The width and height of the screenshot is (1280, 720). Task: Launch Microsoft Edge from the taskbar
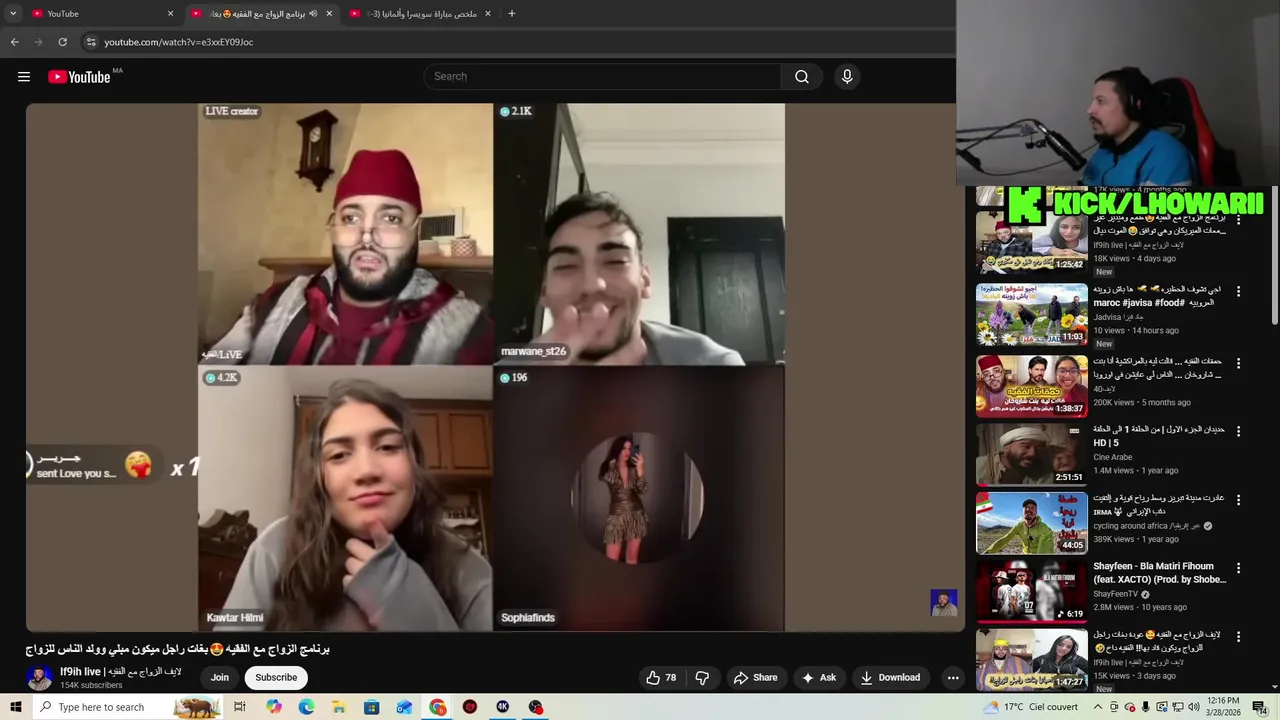pyautogui.click(x=306, y=707)
